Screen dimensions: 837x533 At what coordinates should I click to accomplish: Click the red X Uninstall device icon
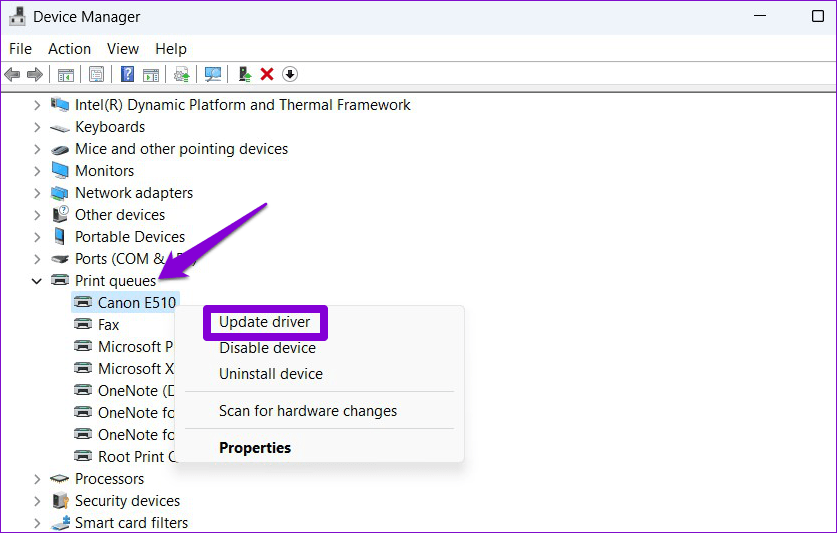pyautogui.click(x=267, y=74)
